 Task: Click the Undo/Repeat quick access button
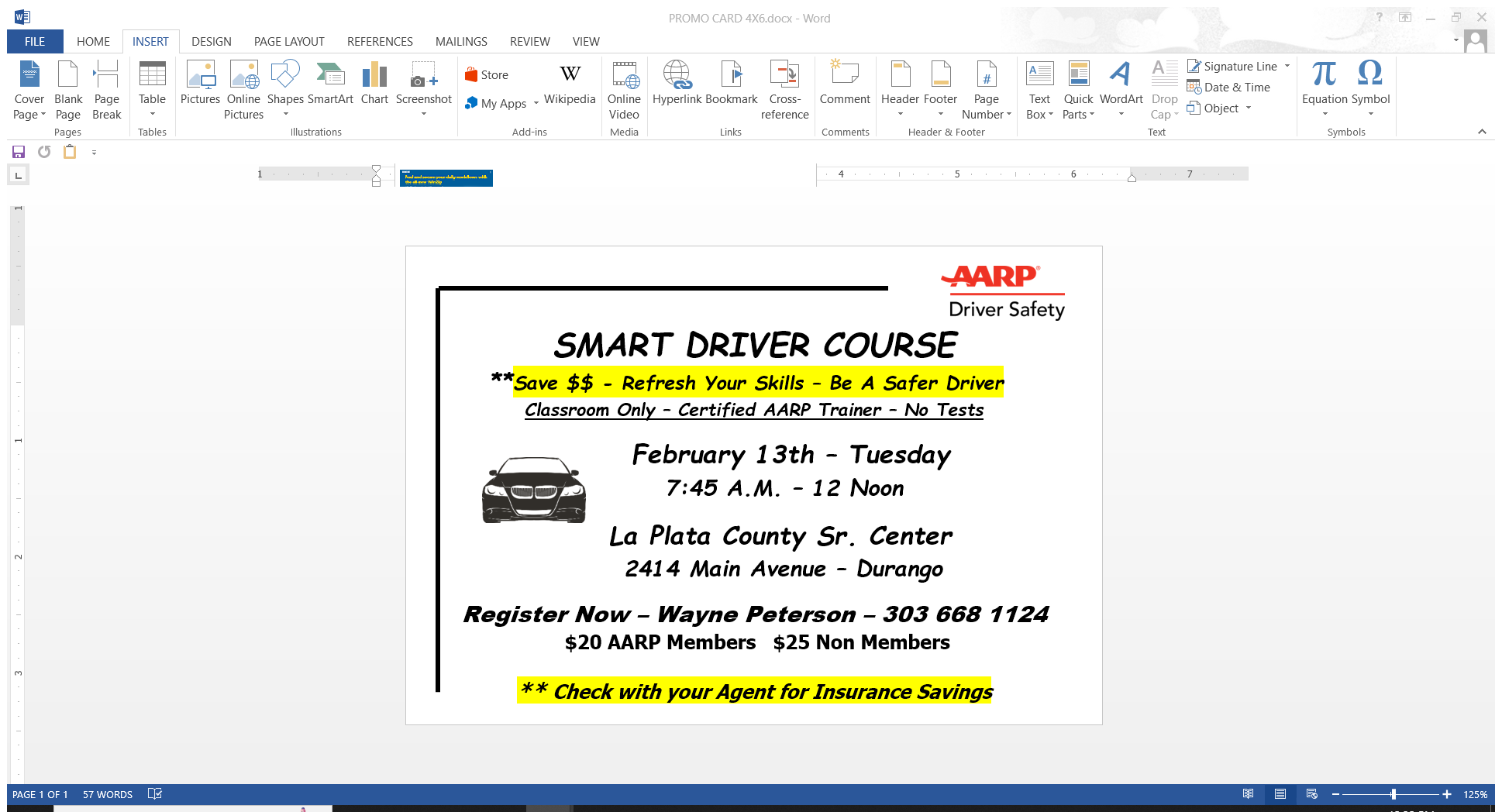pyautogui.click(x=44, y=152)
